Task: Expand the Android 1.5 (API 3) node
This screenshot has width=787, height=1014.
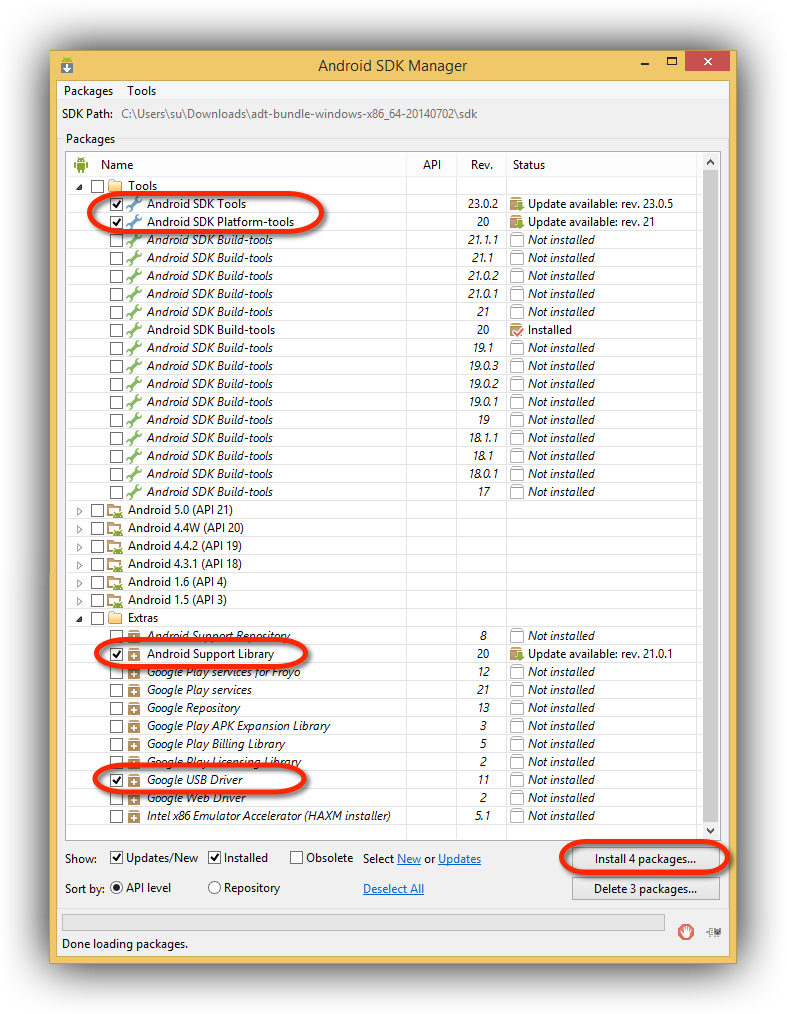Action: tap(80, 601)
